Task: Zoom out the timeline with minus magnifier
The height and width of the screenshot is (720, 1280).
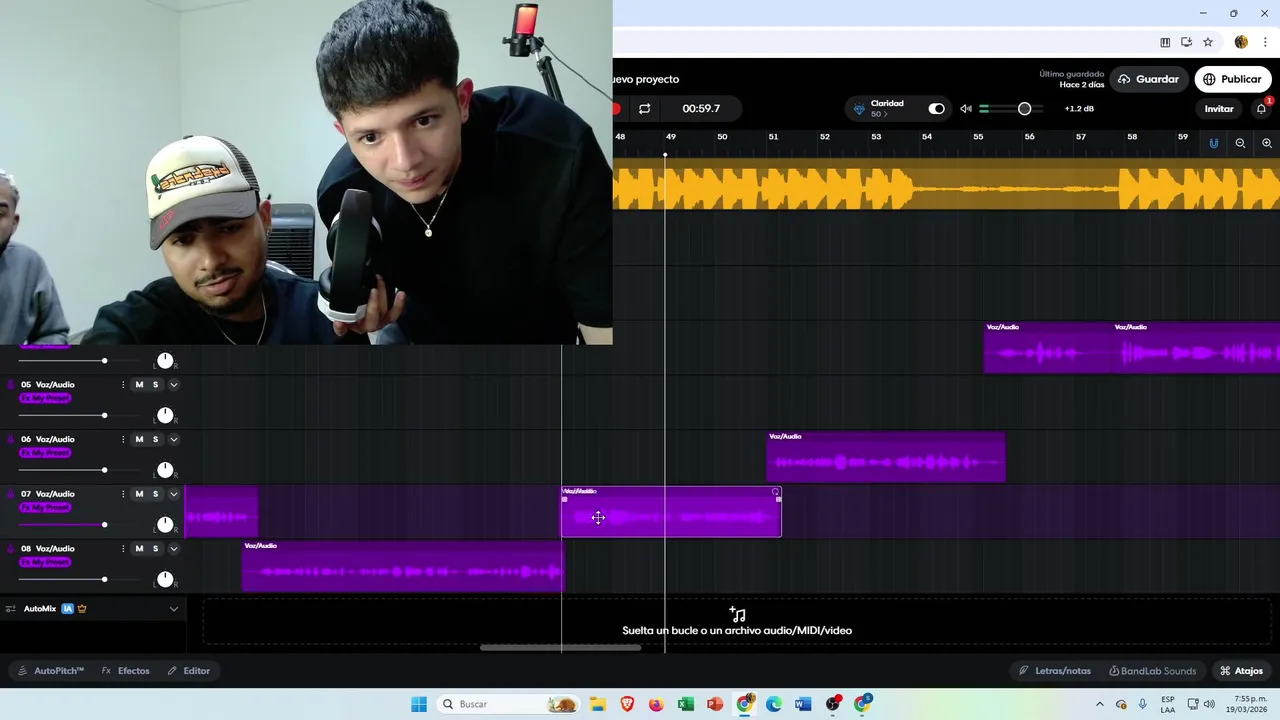Action: 1240,143
